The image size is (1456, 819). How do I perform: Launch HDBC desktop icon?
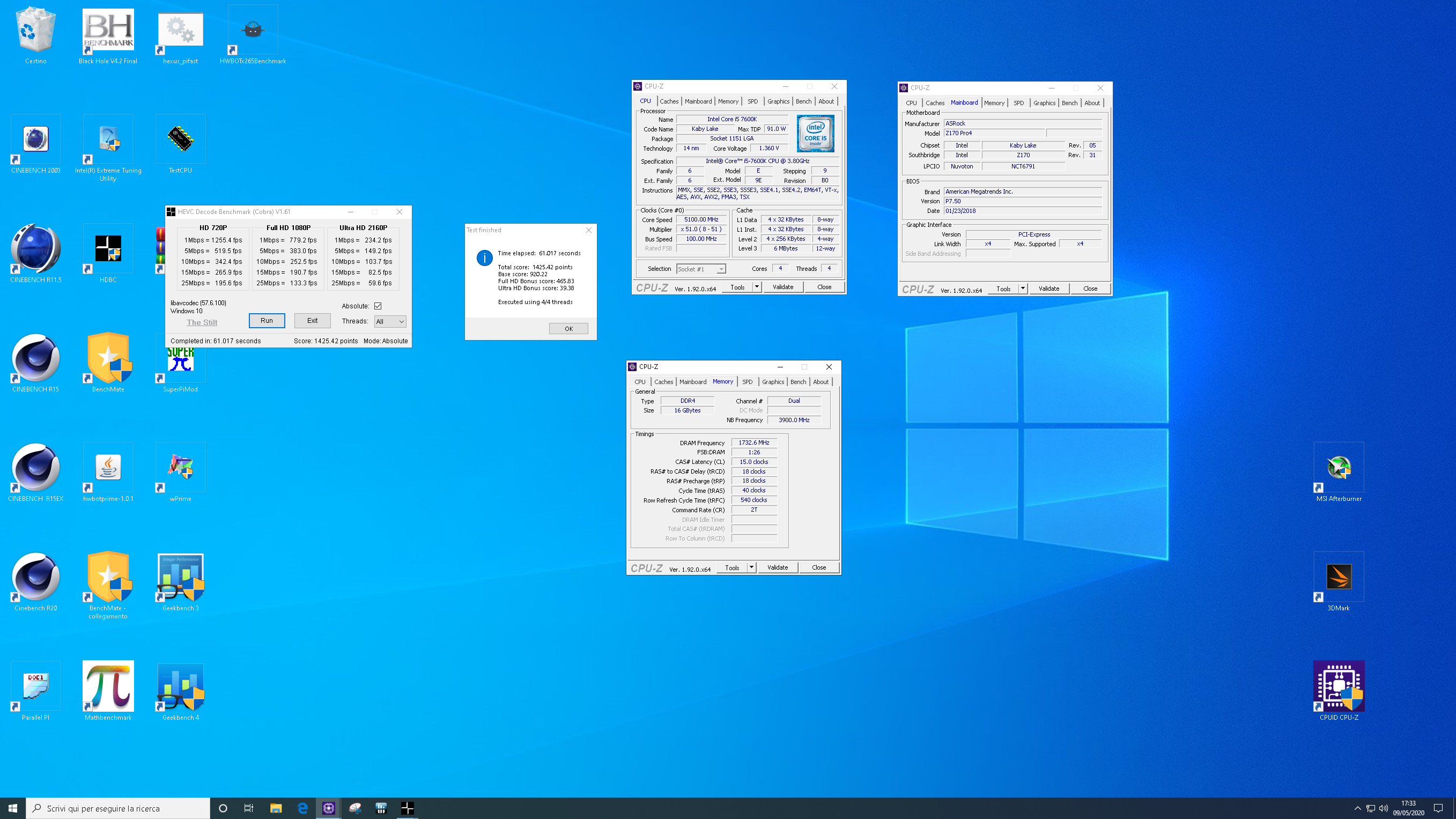(108, 254)
